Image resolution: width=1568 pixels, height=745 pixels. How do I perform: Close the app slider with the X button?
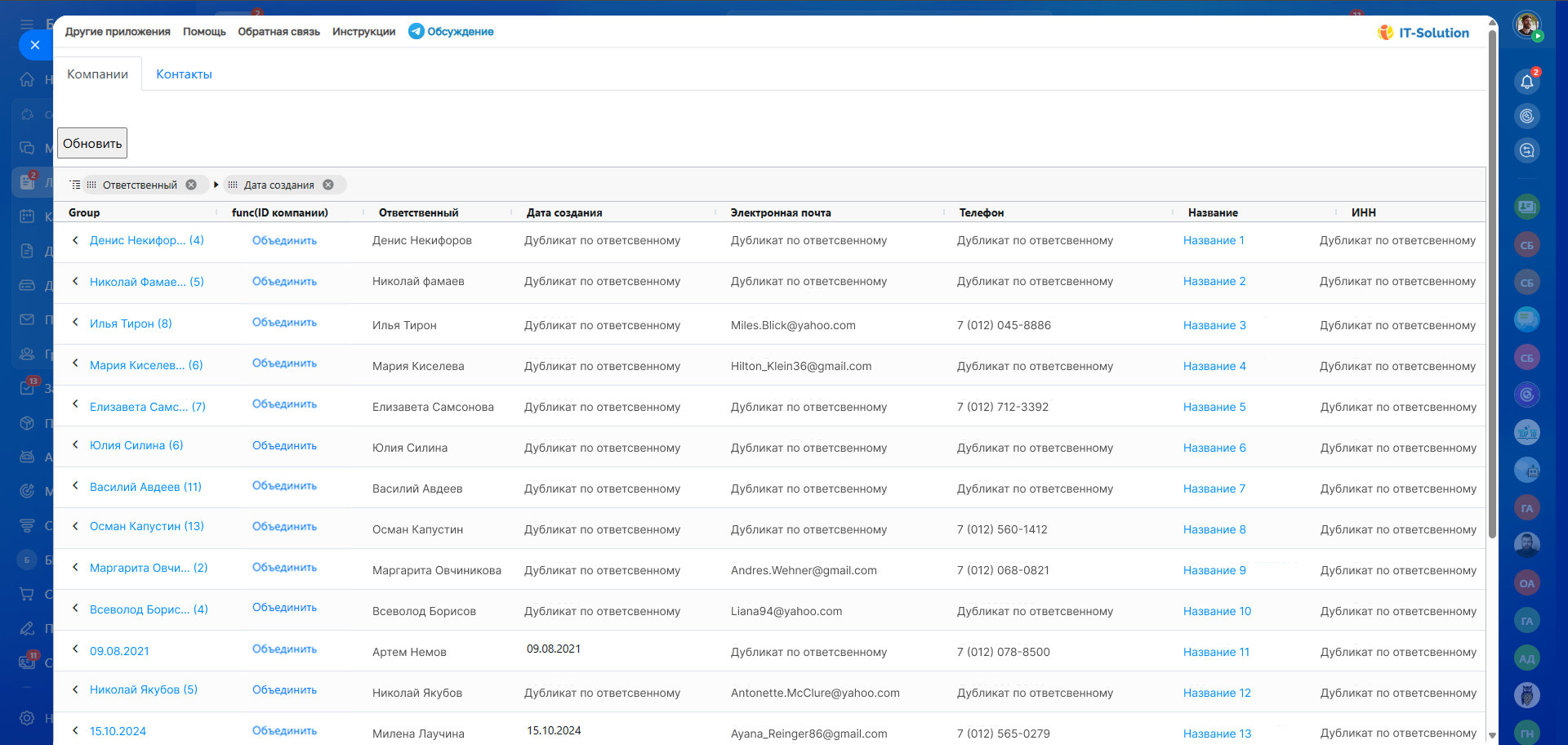[x=34, y=45]
